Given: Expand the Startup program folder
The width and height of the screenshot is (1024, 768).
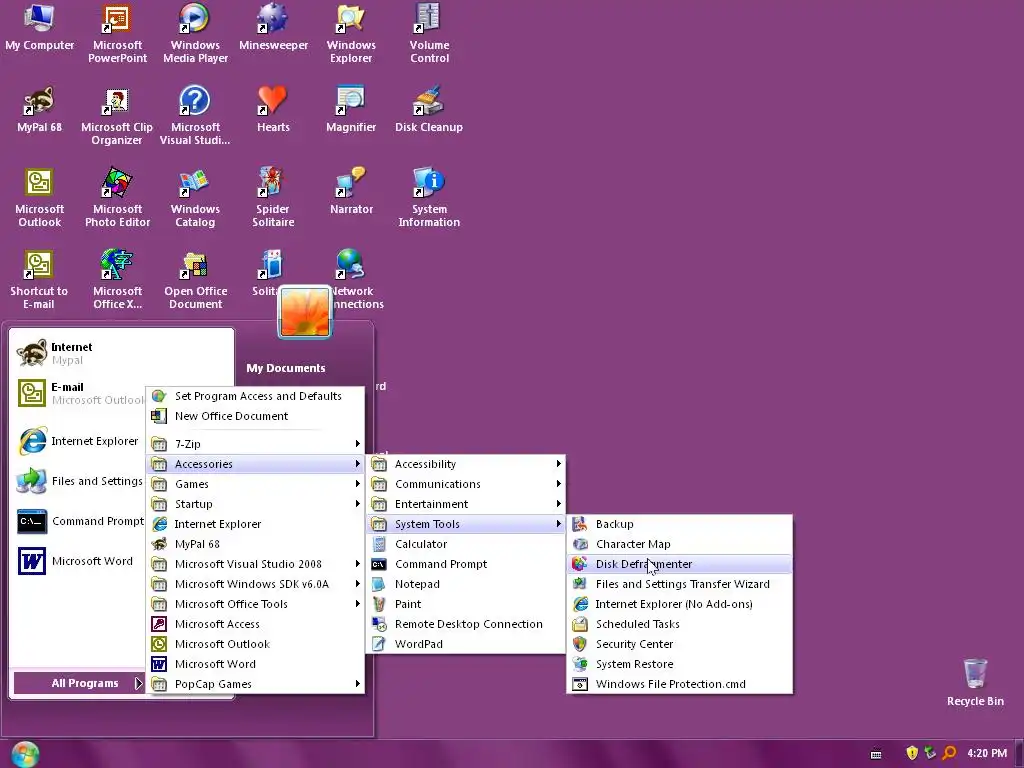Looking at the screenshot, I should point(255,504).
